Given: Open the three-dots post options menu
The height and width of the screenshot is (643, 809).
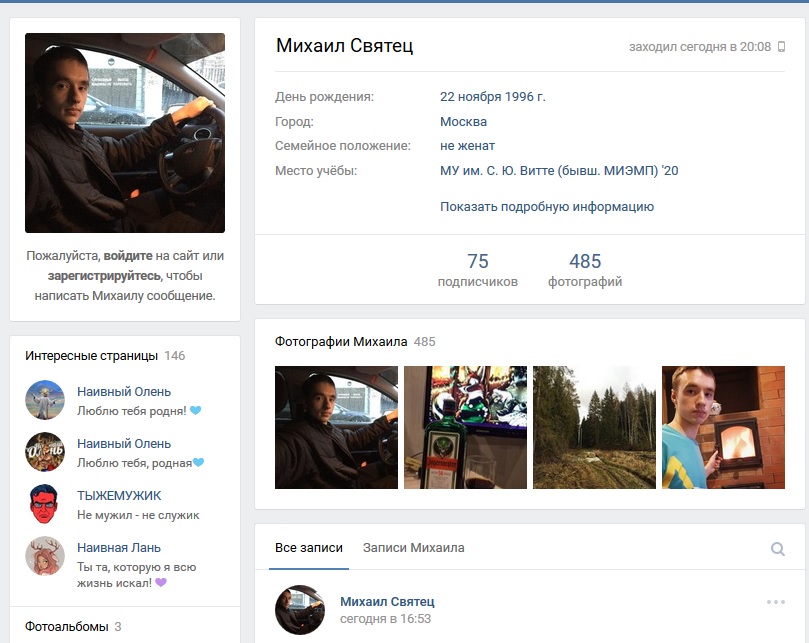Looking at the screenshot, I should (x=776, y=602).
